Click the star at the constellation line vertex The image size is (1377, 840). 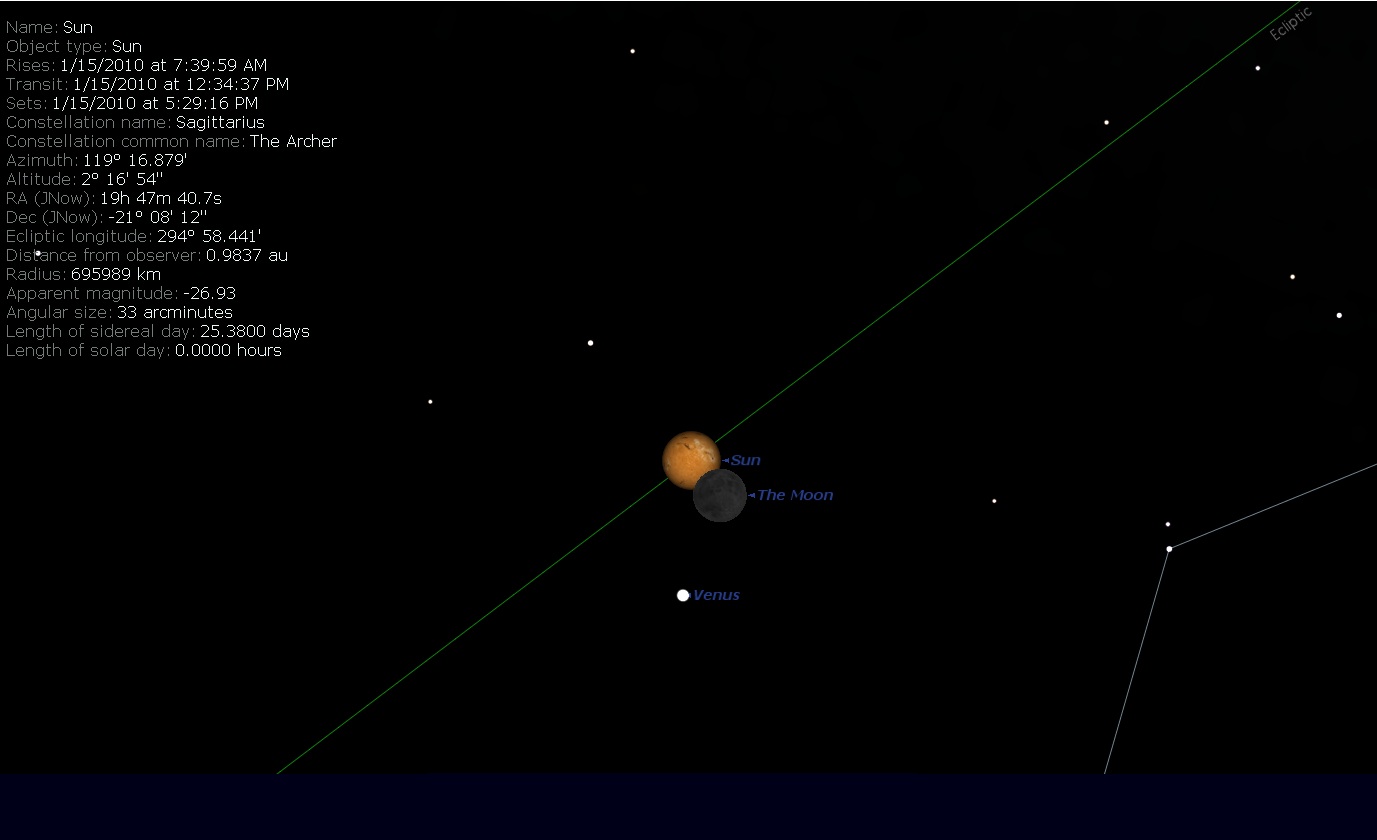pos(1169,548)
